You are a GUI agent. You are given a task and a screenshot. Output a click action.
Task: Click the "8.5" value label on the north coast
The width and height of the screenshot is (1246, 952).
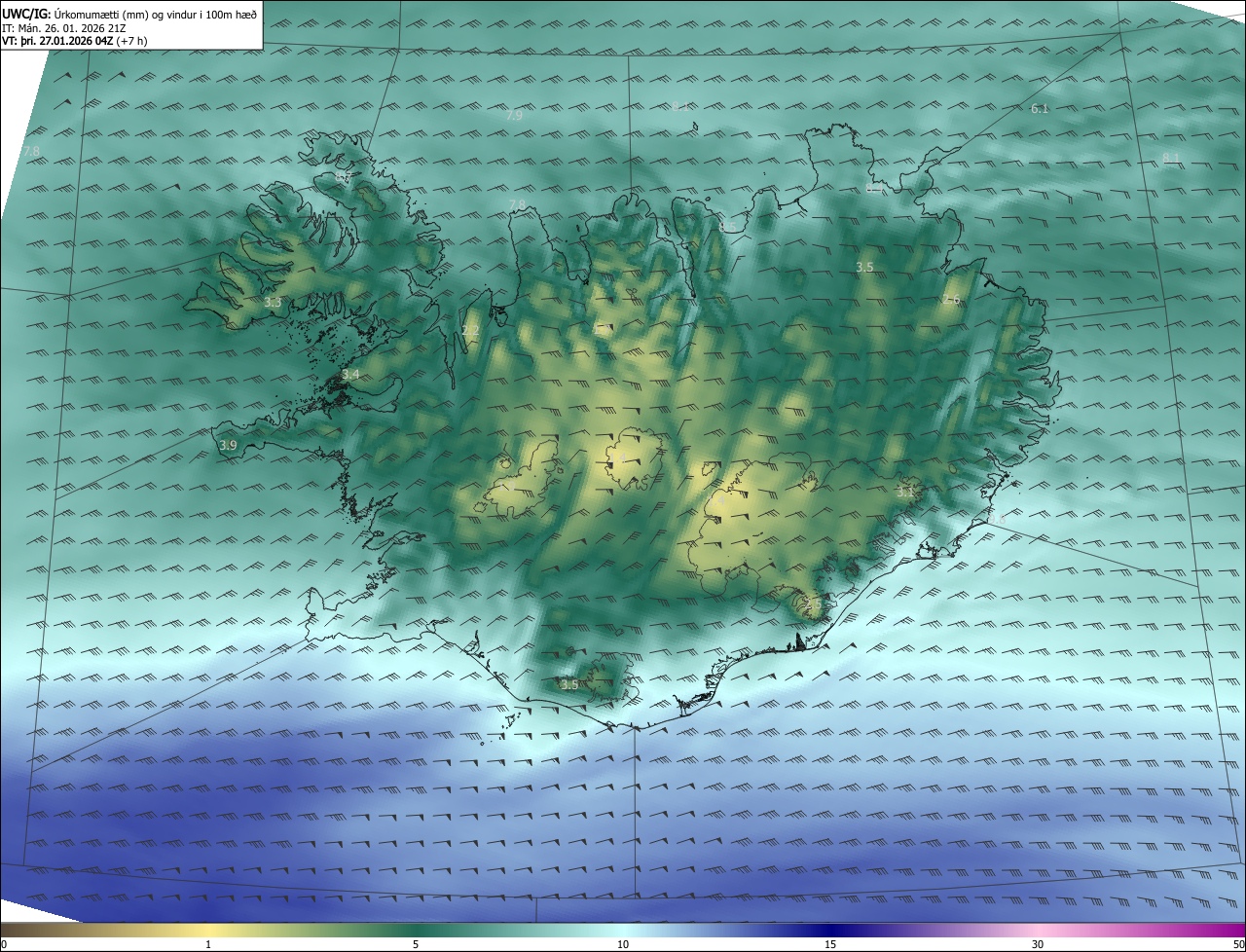click(x=728, y=227)
